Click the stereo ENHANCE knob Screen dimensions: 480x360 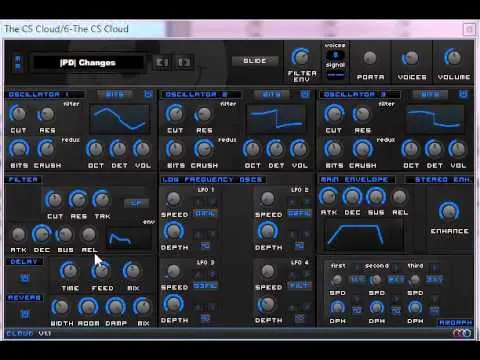pos(449,211)
